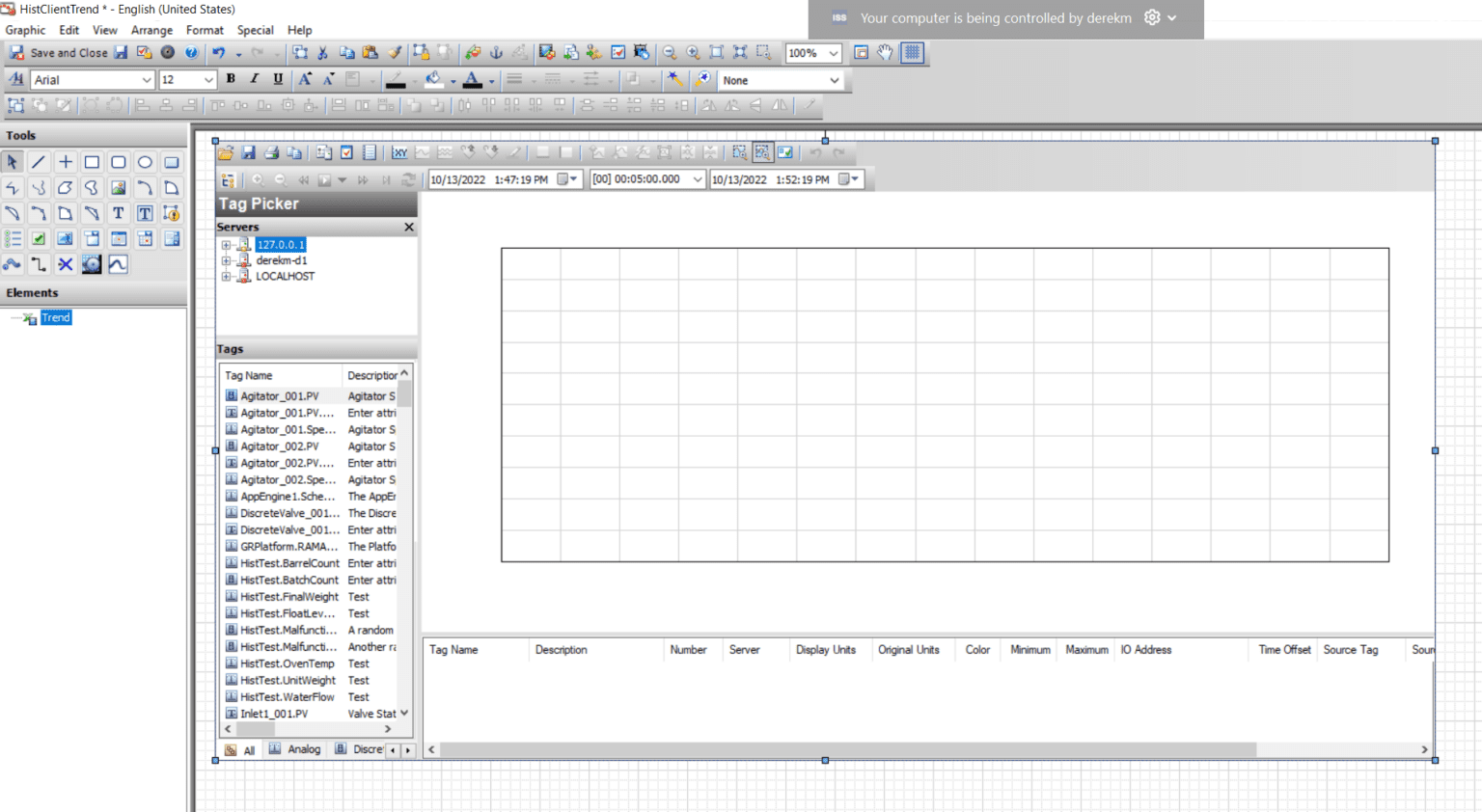
Task: Toggle italic text formatting
Action: tap(254, 78)
